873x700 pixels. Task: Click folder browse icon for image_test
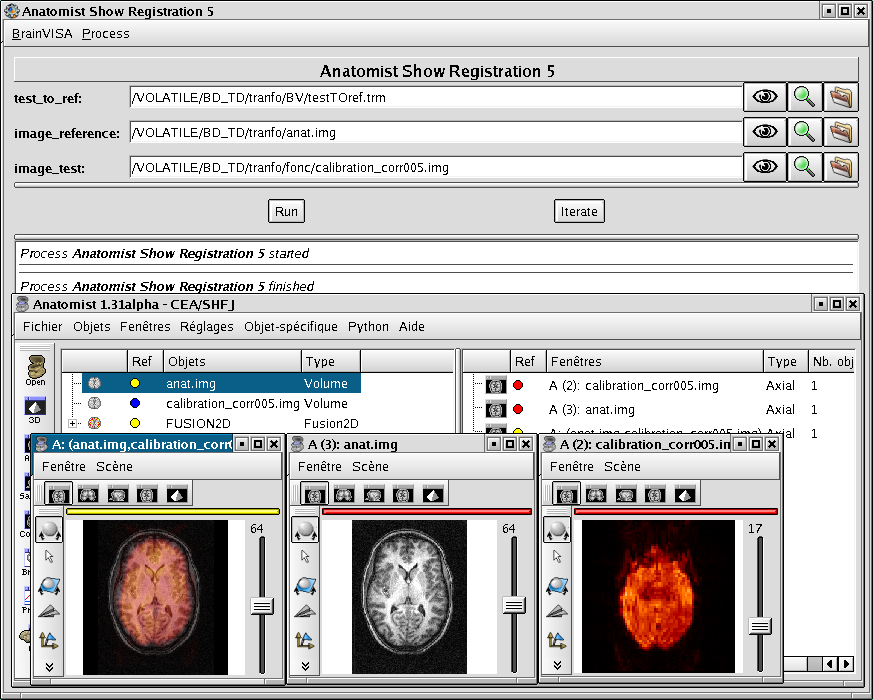click(841, 167)
